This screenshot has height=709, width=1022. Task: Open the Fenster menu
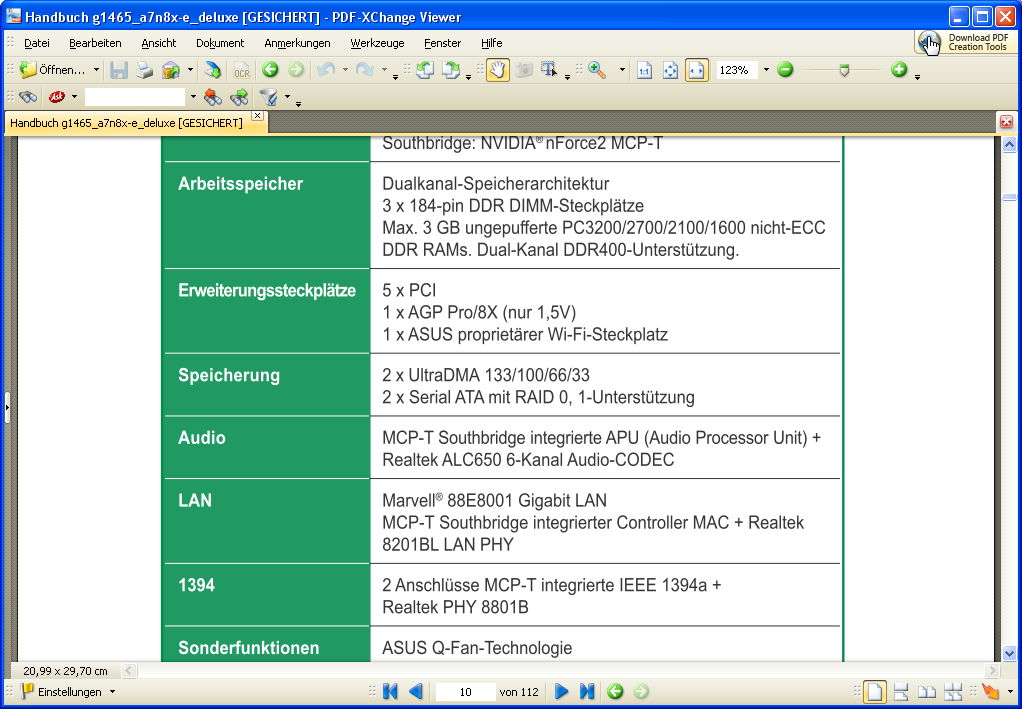coord(442,43)
